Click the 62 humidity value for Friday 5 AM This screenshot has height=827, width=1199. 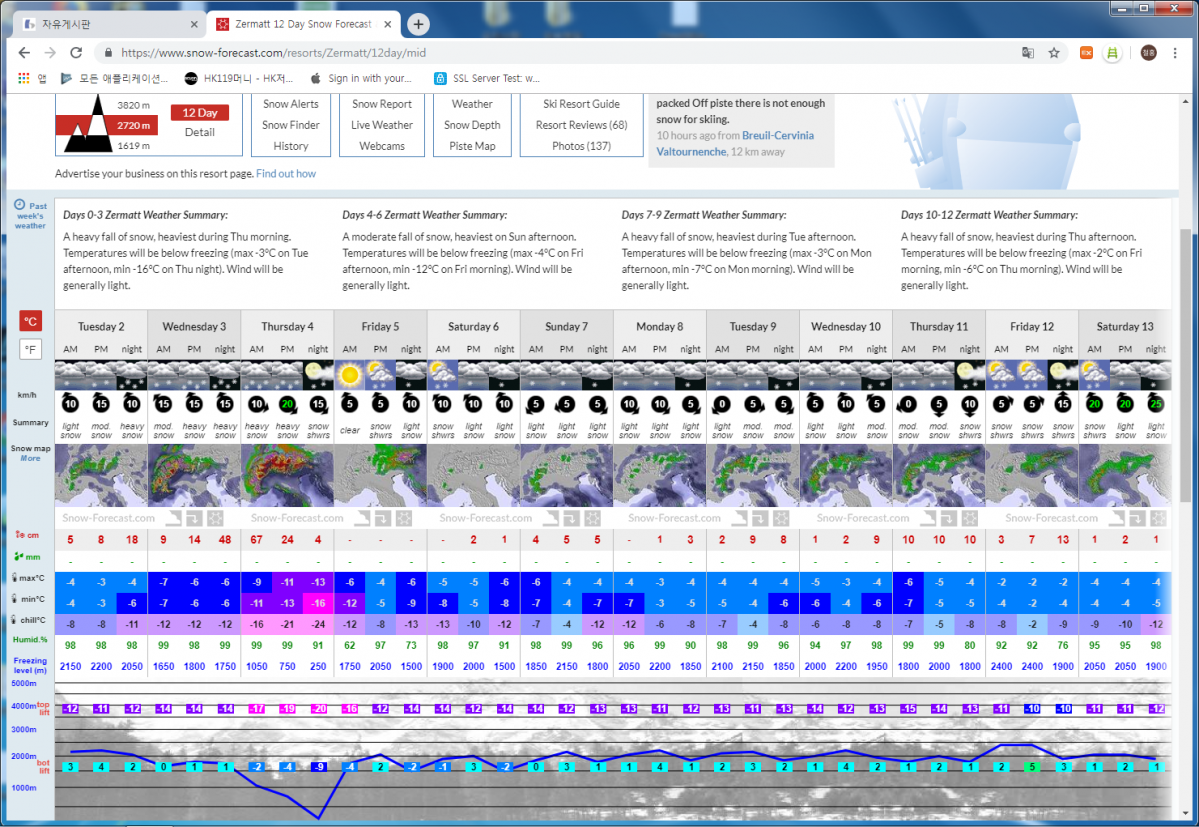coord(349,645)
